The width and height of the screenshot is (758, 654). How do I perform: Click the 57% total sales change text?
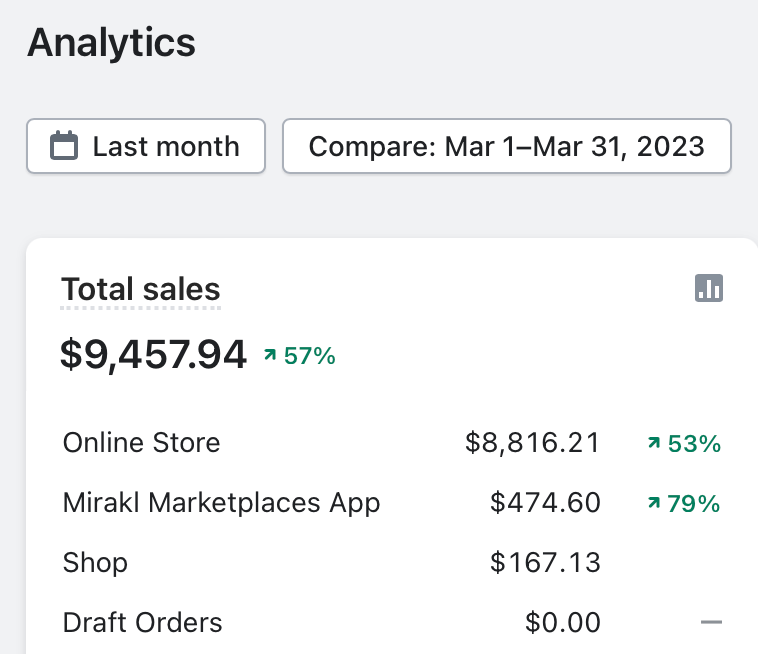[x=310, y=355]
